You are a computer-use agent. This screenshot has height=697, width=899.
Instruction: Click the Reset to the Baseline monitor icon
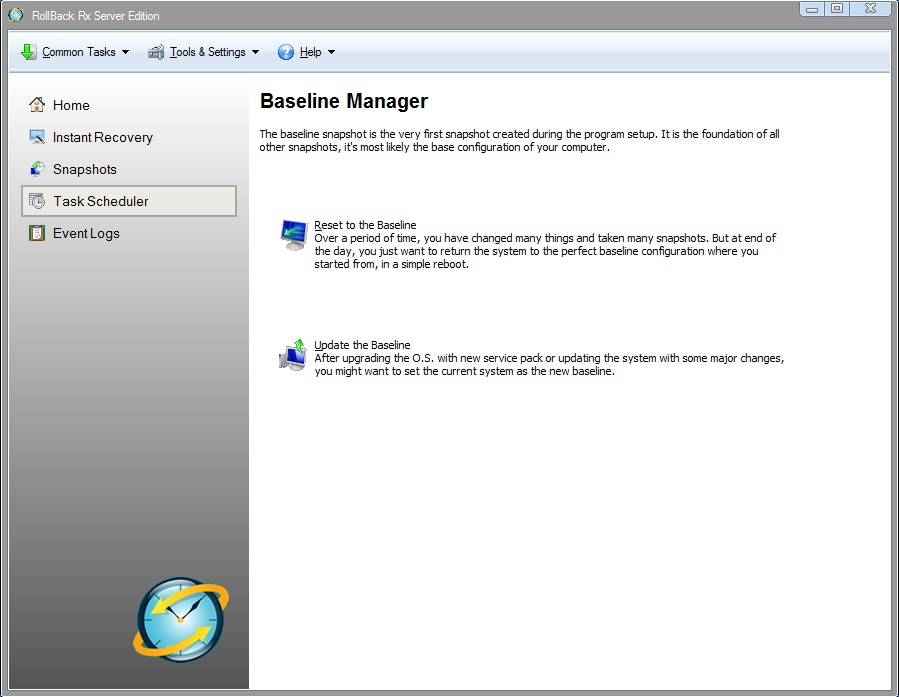[x=294, y=234]
